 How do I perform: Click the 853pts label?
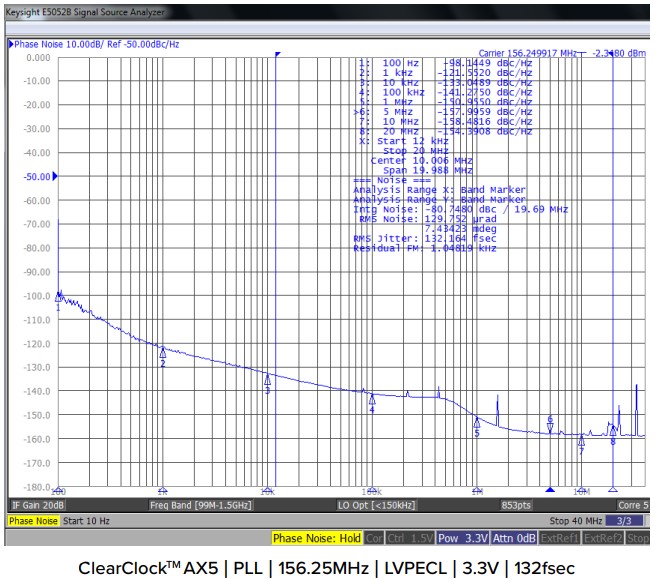[x=516, y=505]
